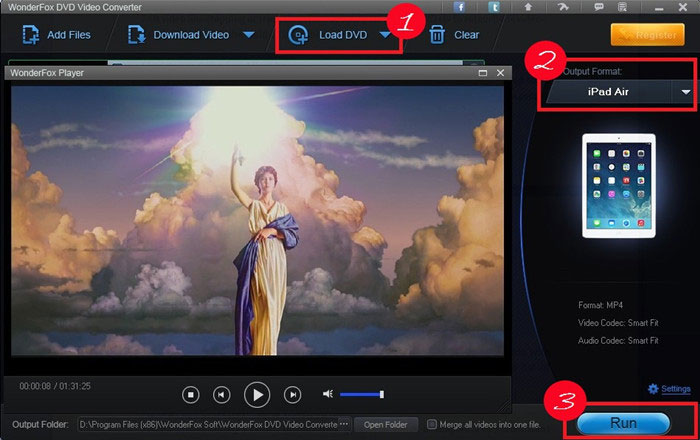Click the Settings gear icon
Viewport: 700px width, 440px height.
[653, 389]
